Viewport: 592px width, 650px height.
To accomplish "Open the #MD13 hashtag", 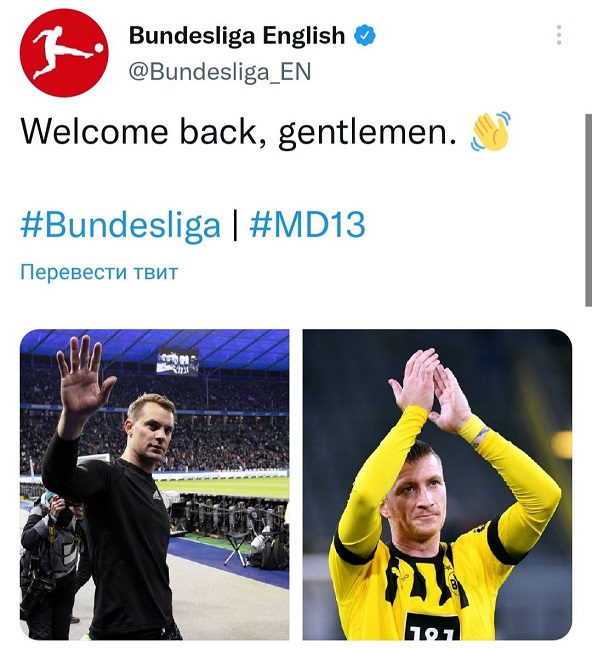I will click(307, 224).
